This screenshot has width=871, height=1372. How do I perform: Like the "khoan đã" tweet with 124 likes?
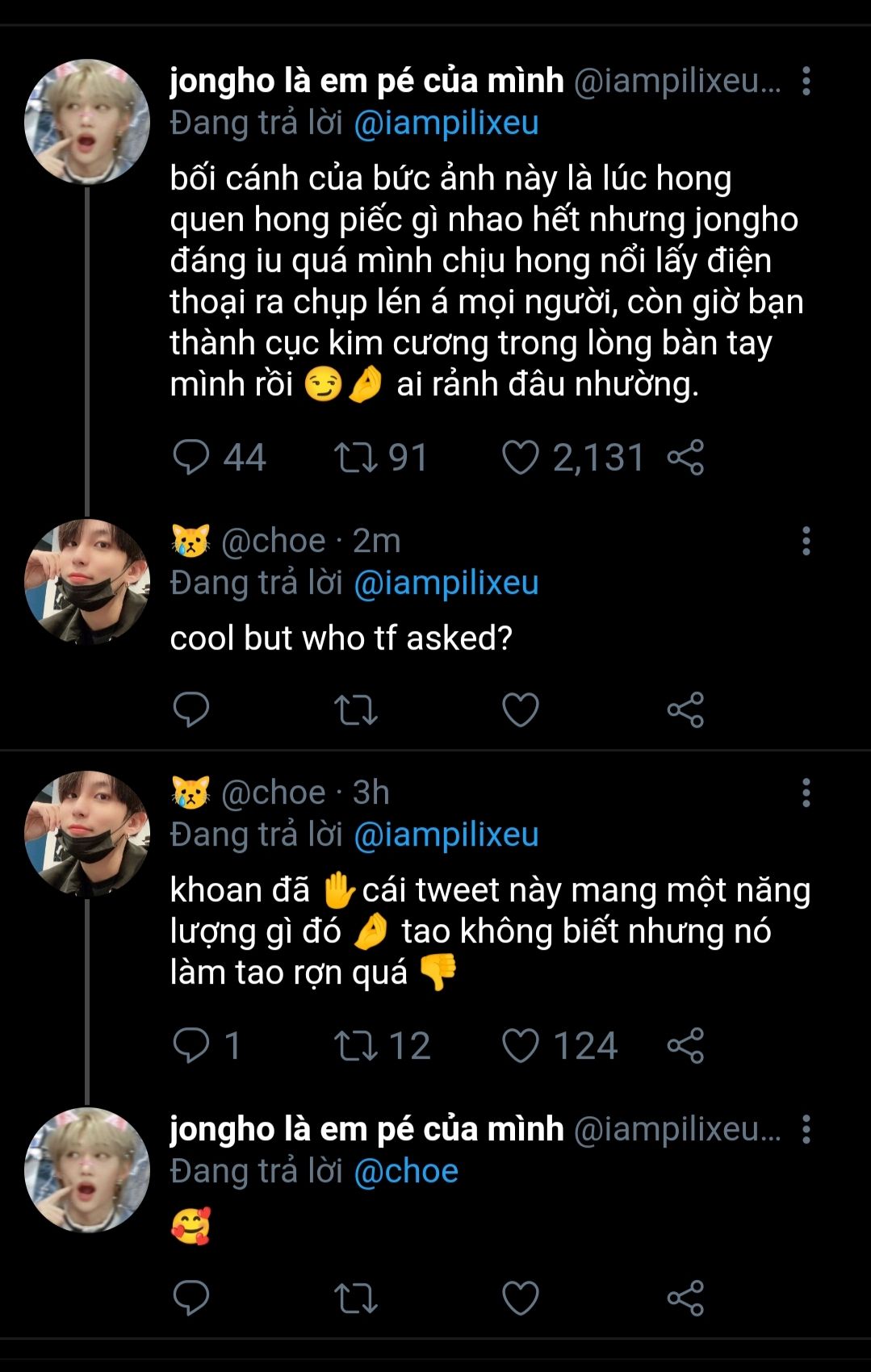click(x=521, y=1046)
